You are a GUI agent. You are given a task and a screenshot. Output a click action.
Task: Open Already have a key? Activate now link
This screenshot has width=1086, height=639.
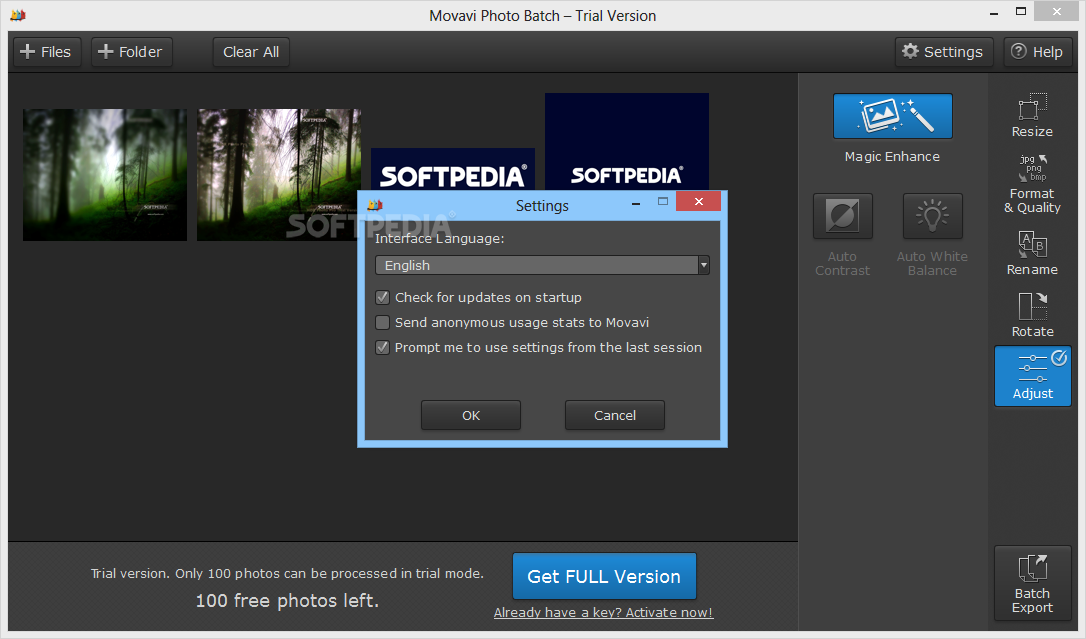(603, 613)
